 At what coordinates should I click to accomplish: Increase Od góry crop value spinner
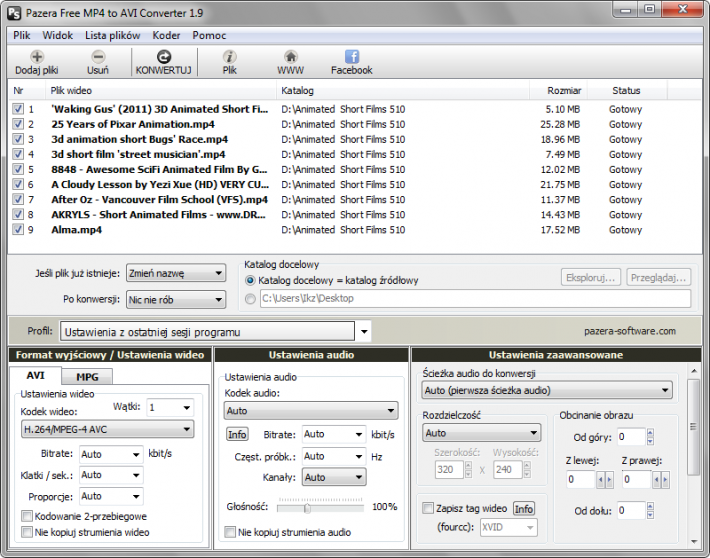[650, 433]
